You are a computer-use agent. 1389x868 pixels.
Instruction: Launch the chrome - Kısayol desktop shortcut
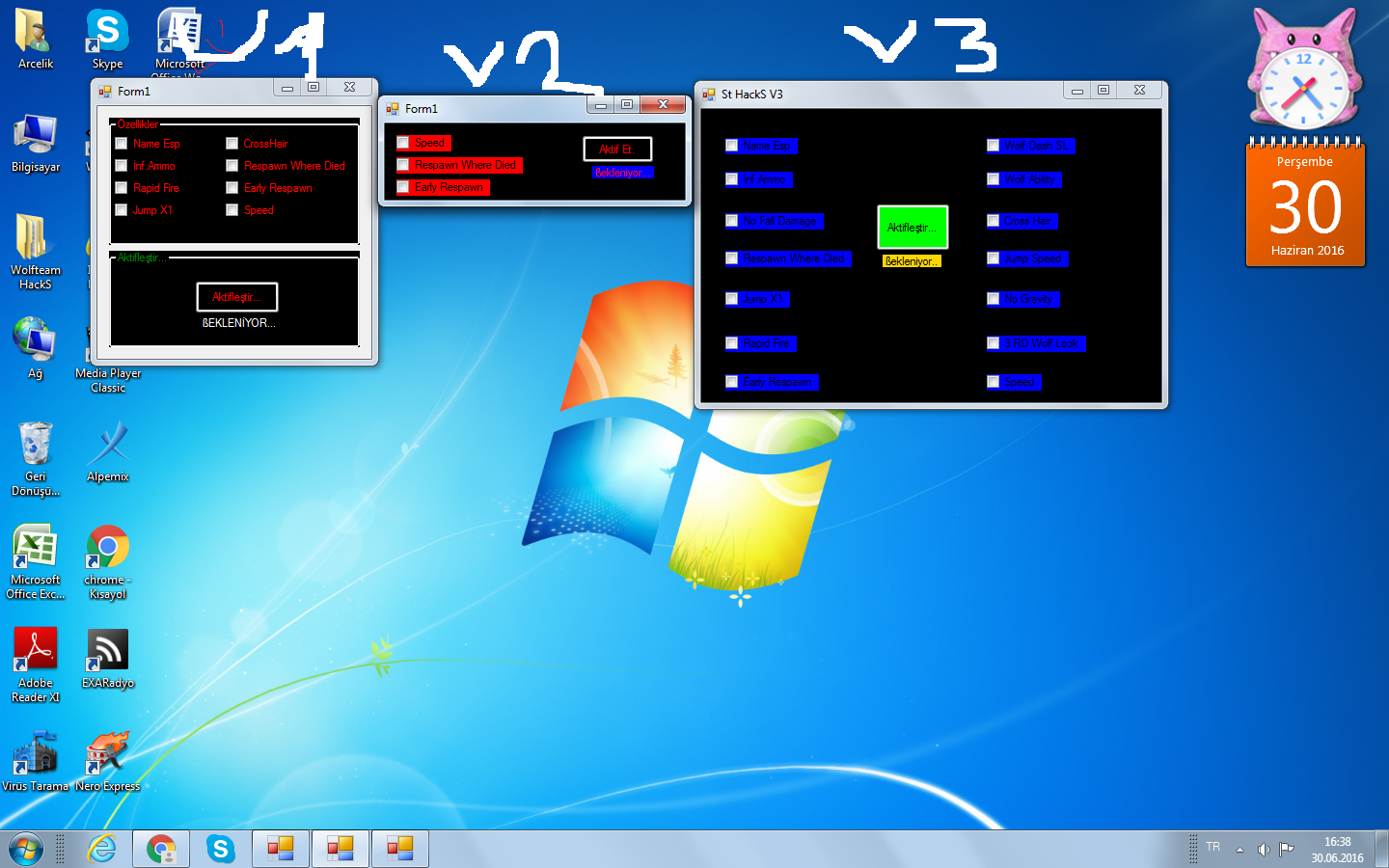(107, 562)
